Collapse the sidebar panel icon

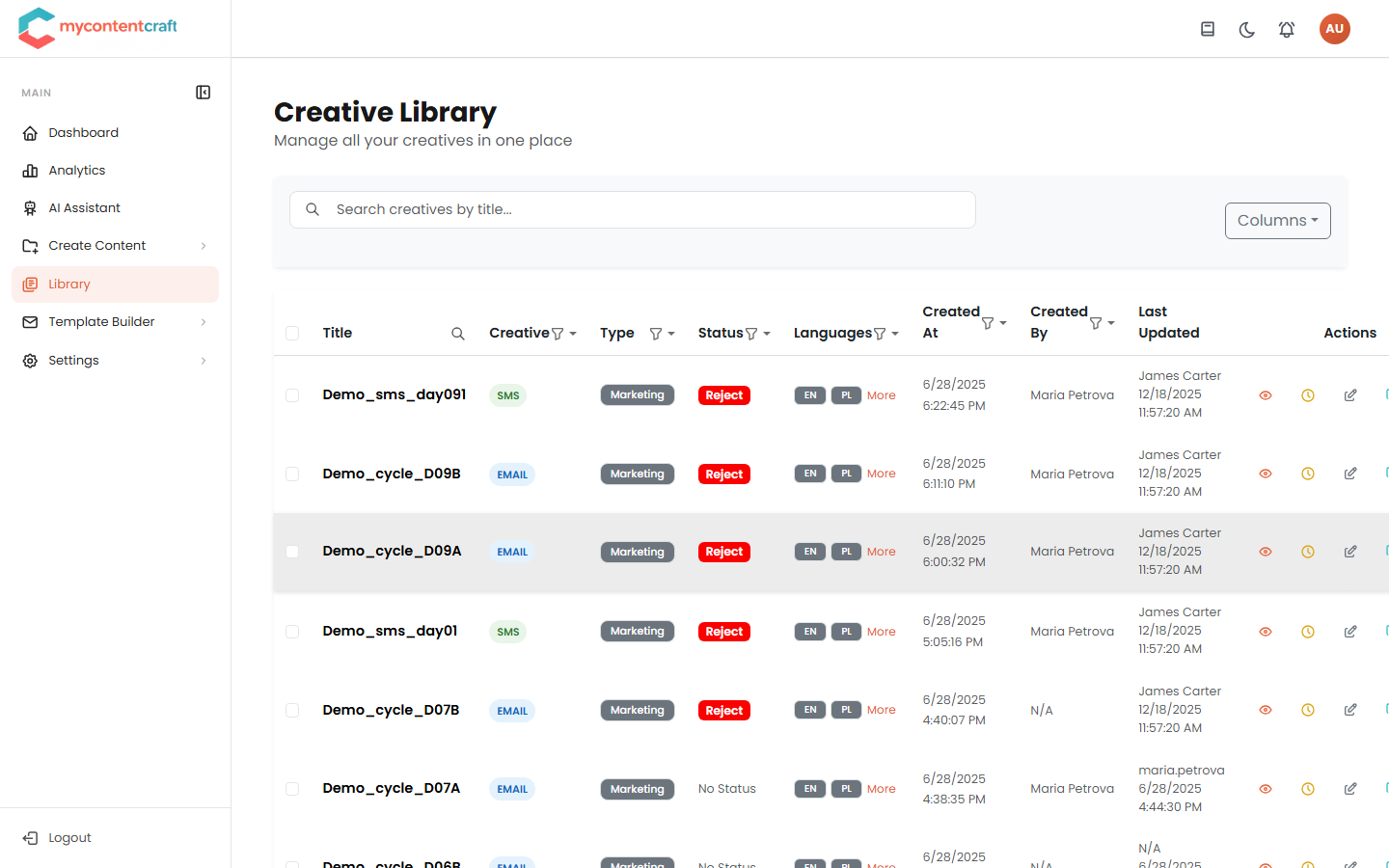click(204, 93)
